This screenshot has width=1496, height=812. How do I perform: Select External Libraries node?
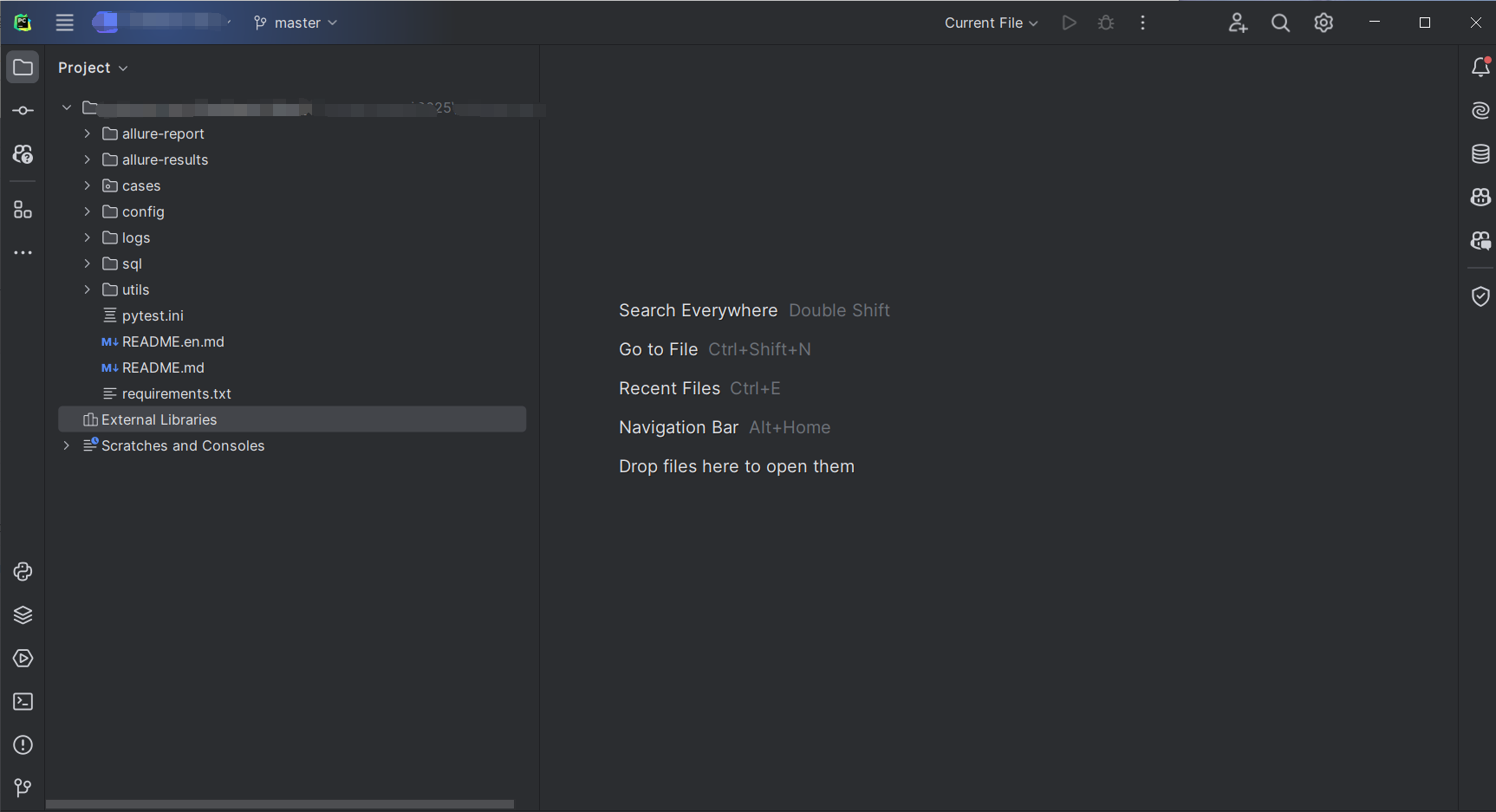pyautogui.click(x=292, y=419)
